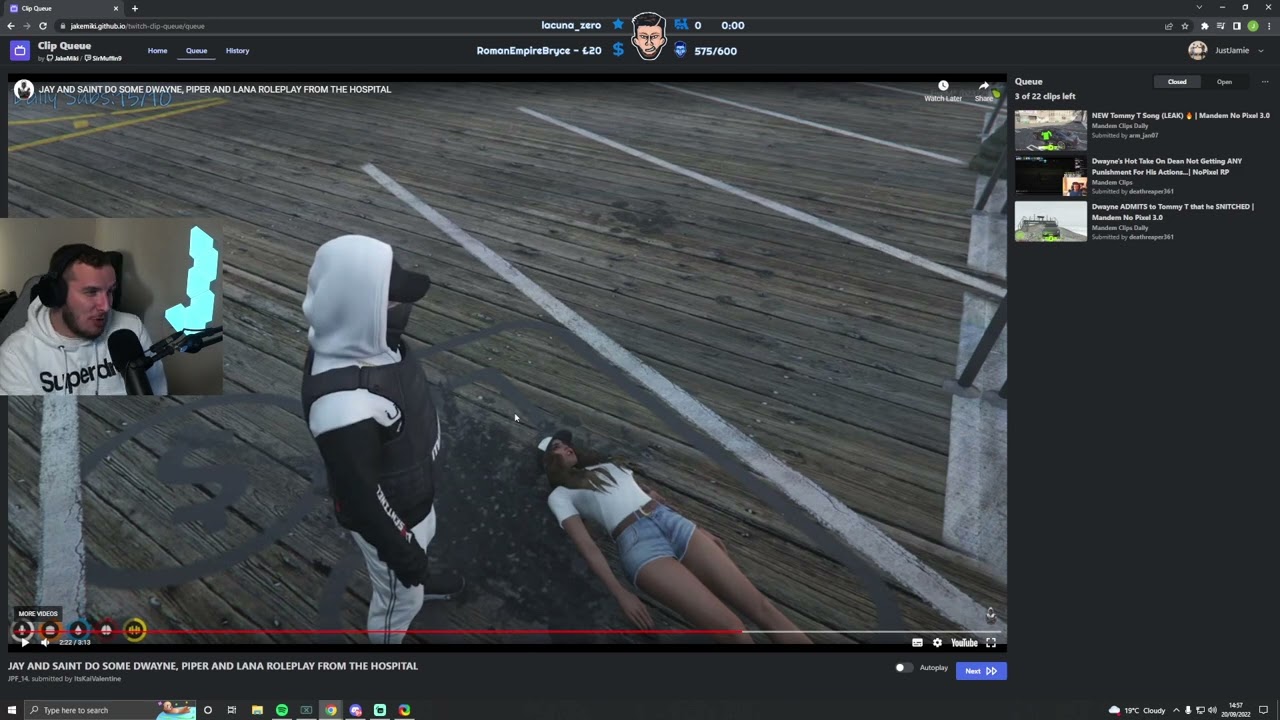Enter fullscreen with player fullscreen icon
This screenshot has height=720, width=1280.
coord(991,643)
